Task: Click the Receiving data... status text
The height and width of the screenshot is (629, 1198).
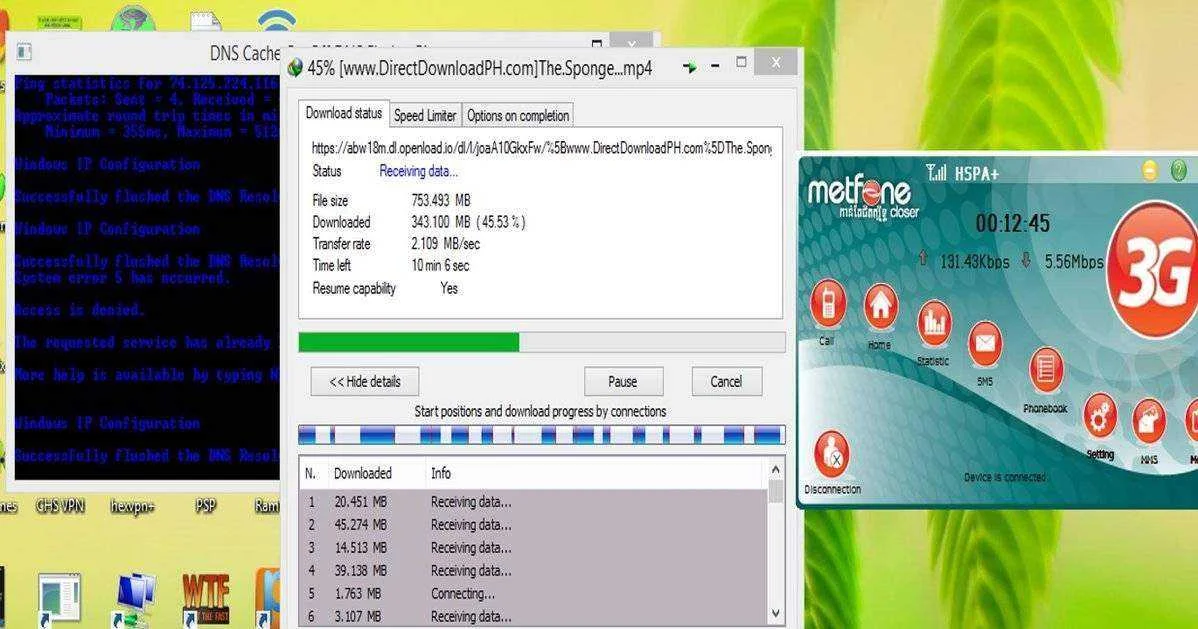Action: pos(419,171)
